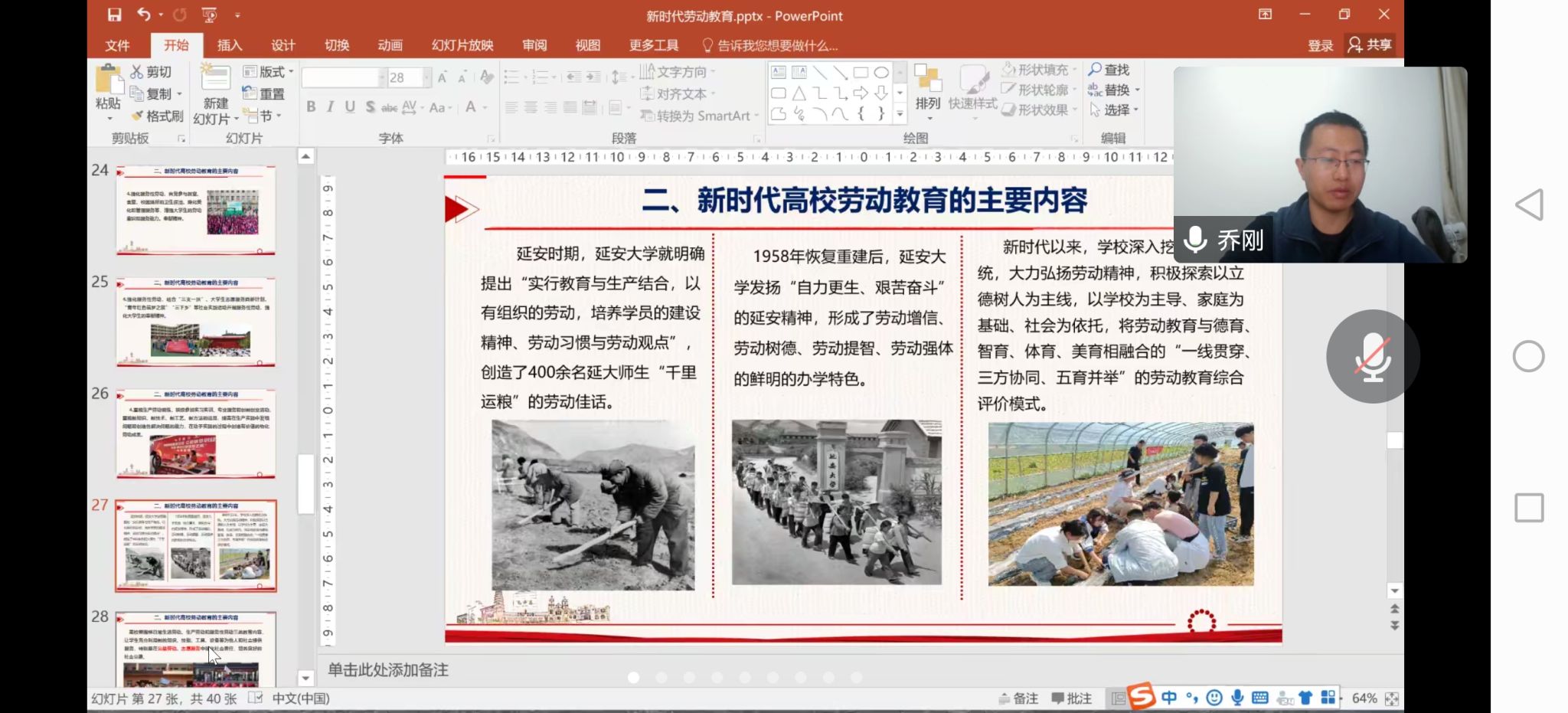Toggle bold formatting with the B button

pyautogui.click(x=311, y=107)
